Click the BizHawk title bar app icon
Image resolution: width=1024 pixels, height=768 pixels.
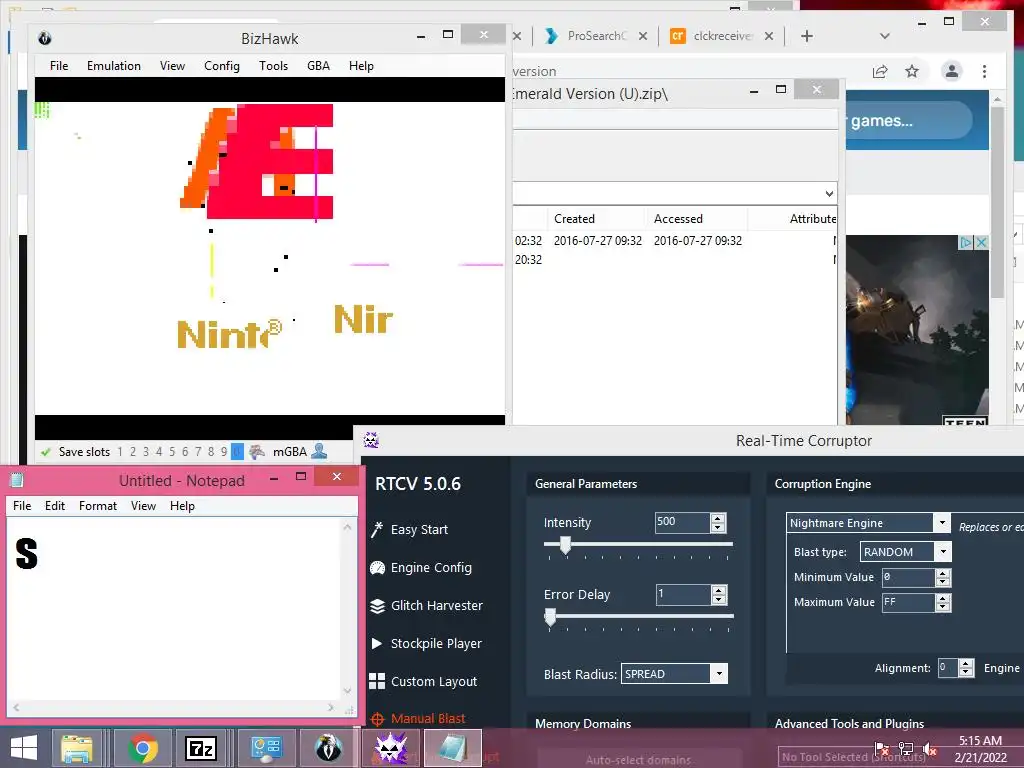pos(44,38)
